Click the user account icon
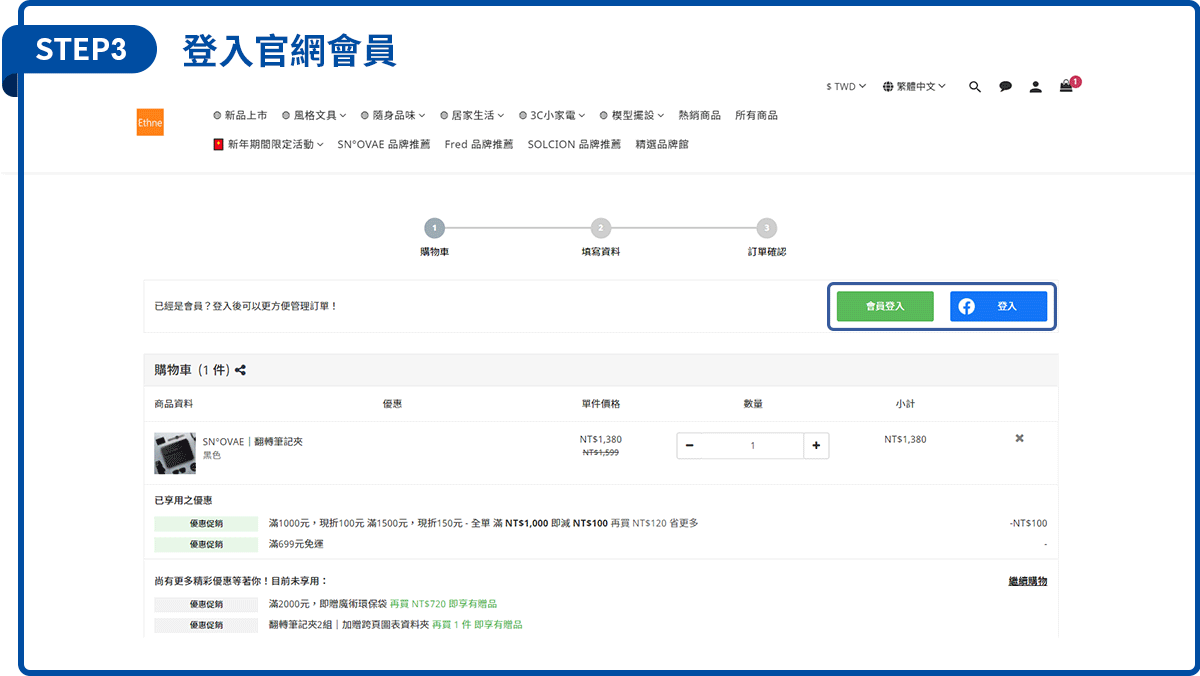Screen dimensions: 1200x676 pos(1036,87)
